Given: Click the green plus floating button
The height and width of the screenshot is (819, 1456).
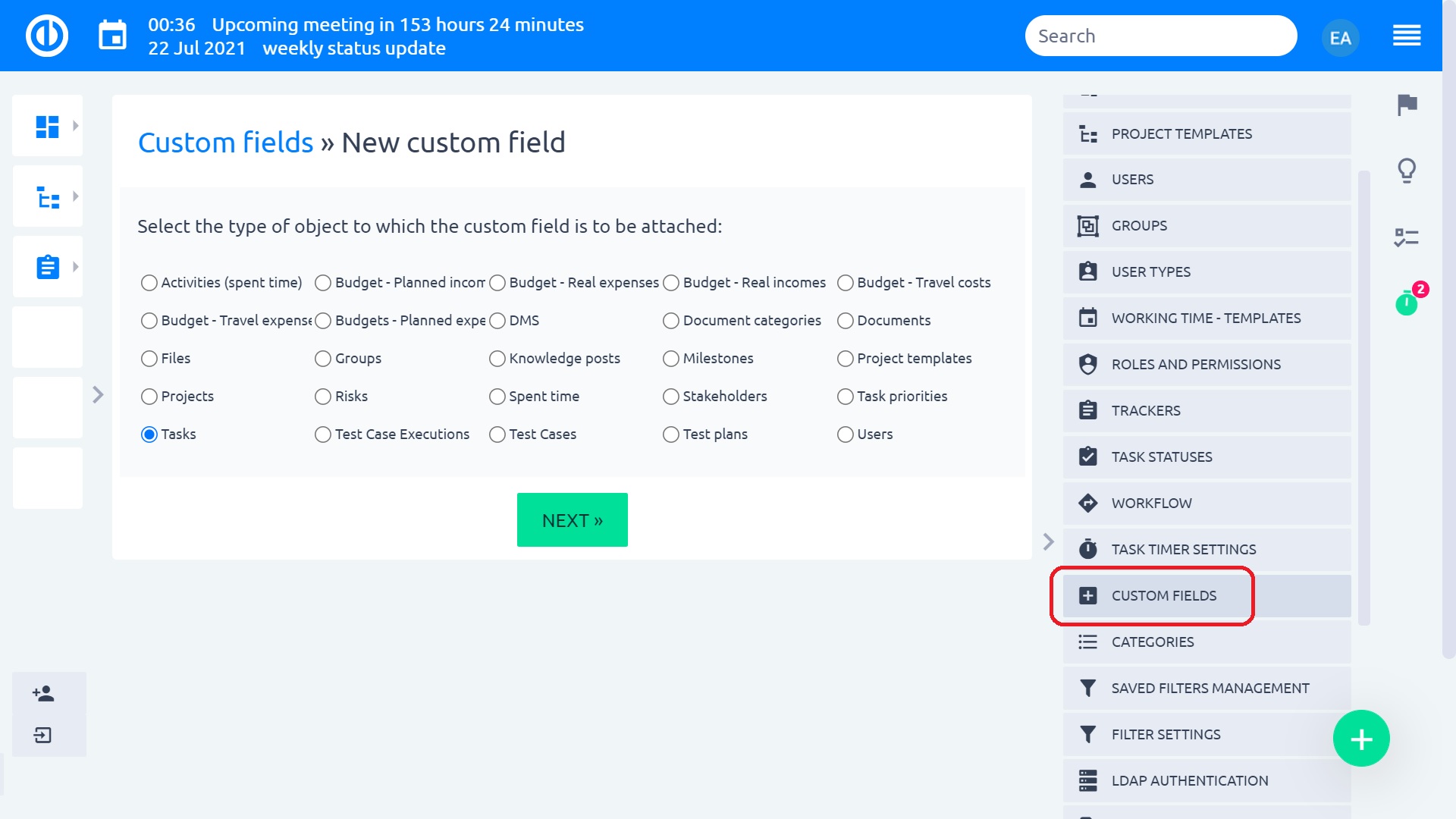Looking at the screenshot, I should [x=1361, y=739].
